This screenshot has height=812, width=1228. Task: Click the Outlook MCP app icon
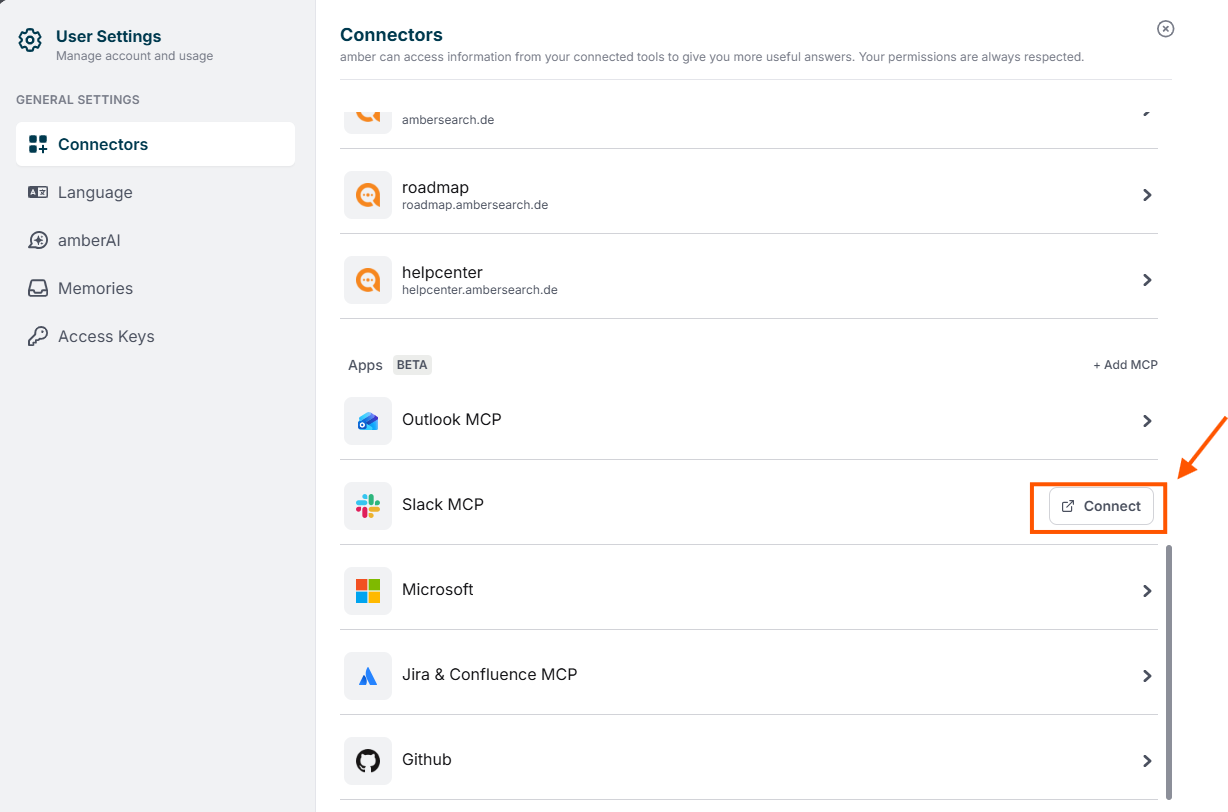coord(368,421)
